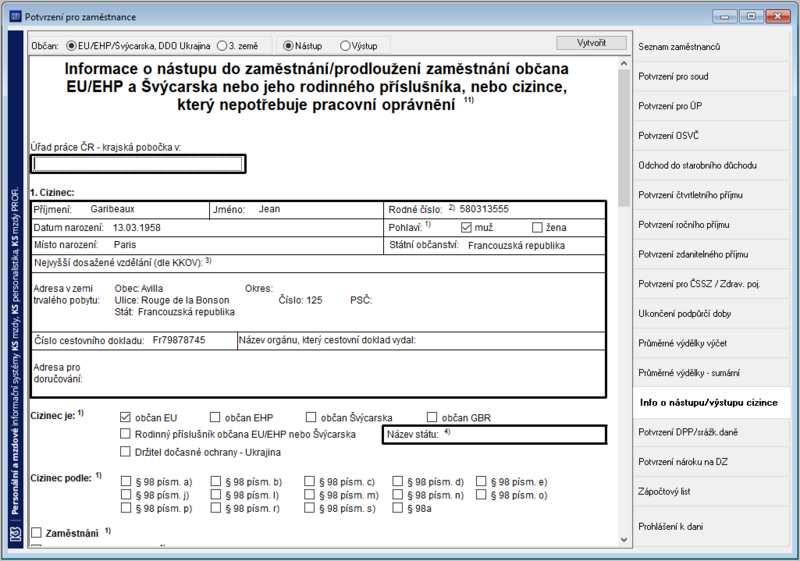Open Potvrzení pro ÚP
800x561 pixels.
[x=711, y=106]
